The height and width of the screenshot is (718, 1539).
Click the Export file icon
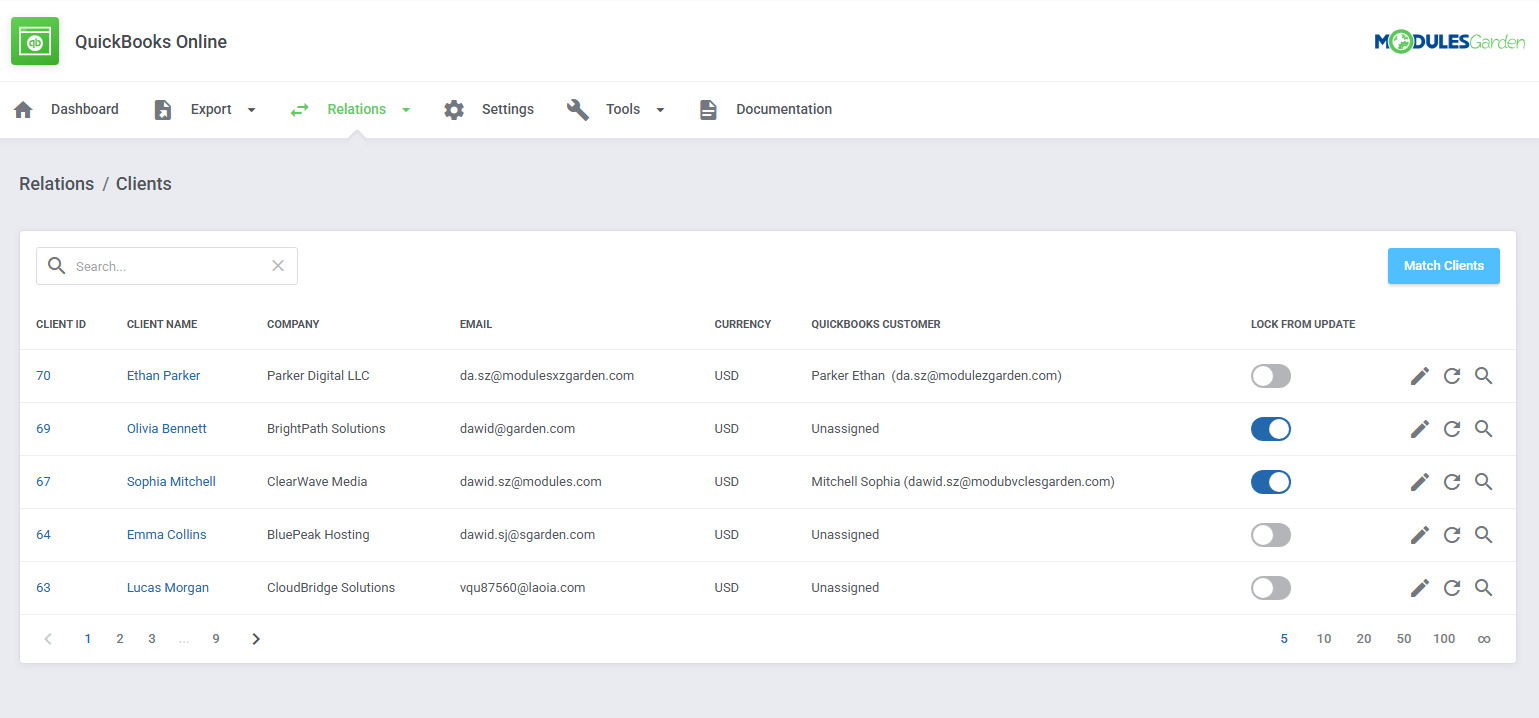point(163,110)
